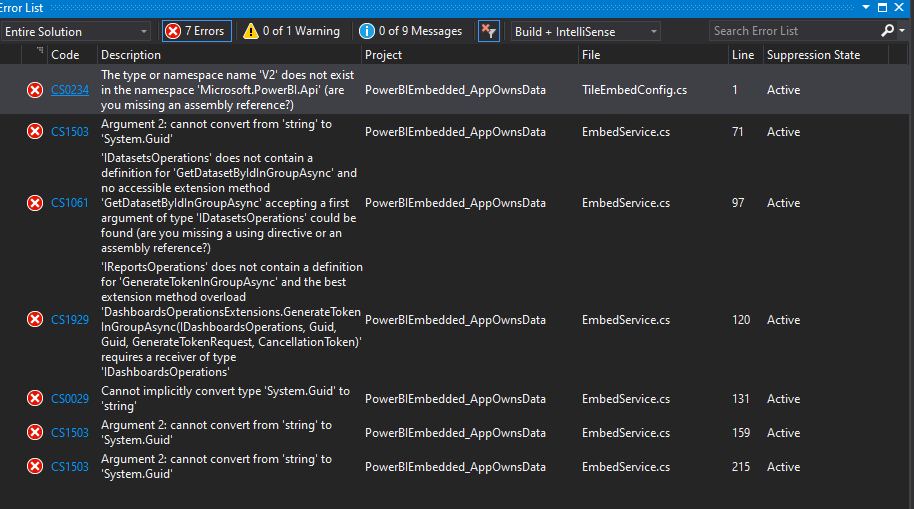
Task: Toggle the 7 Errors filter button
Action: 196,31
